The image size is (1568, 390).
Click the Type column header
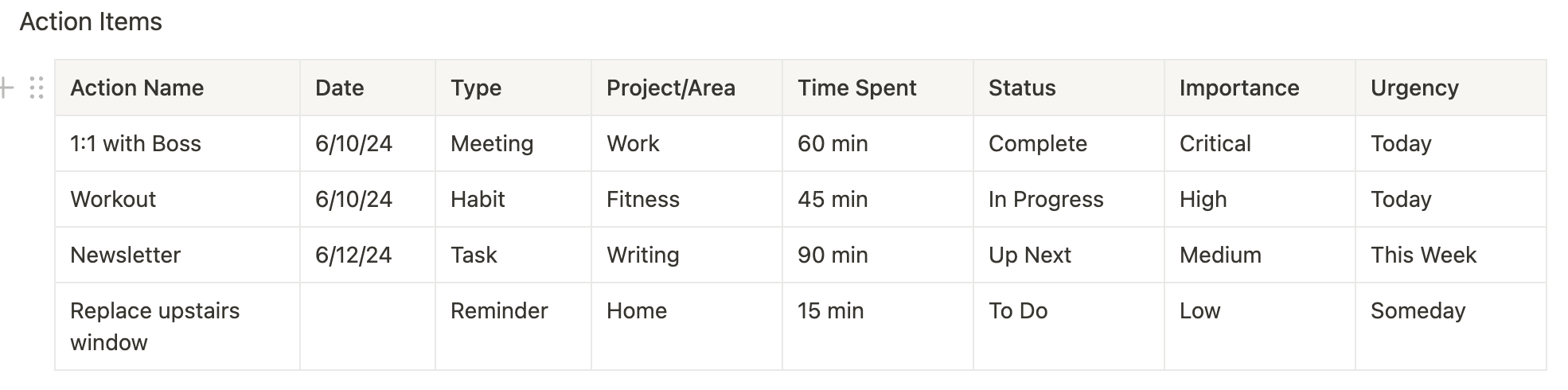pyautogui.click(x=513, y=88)
